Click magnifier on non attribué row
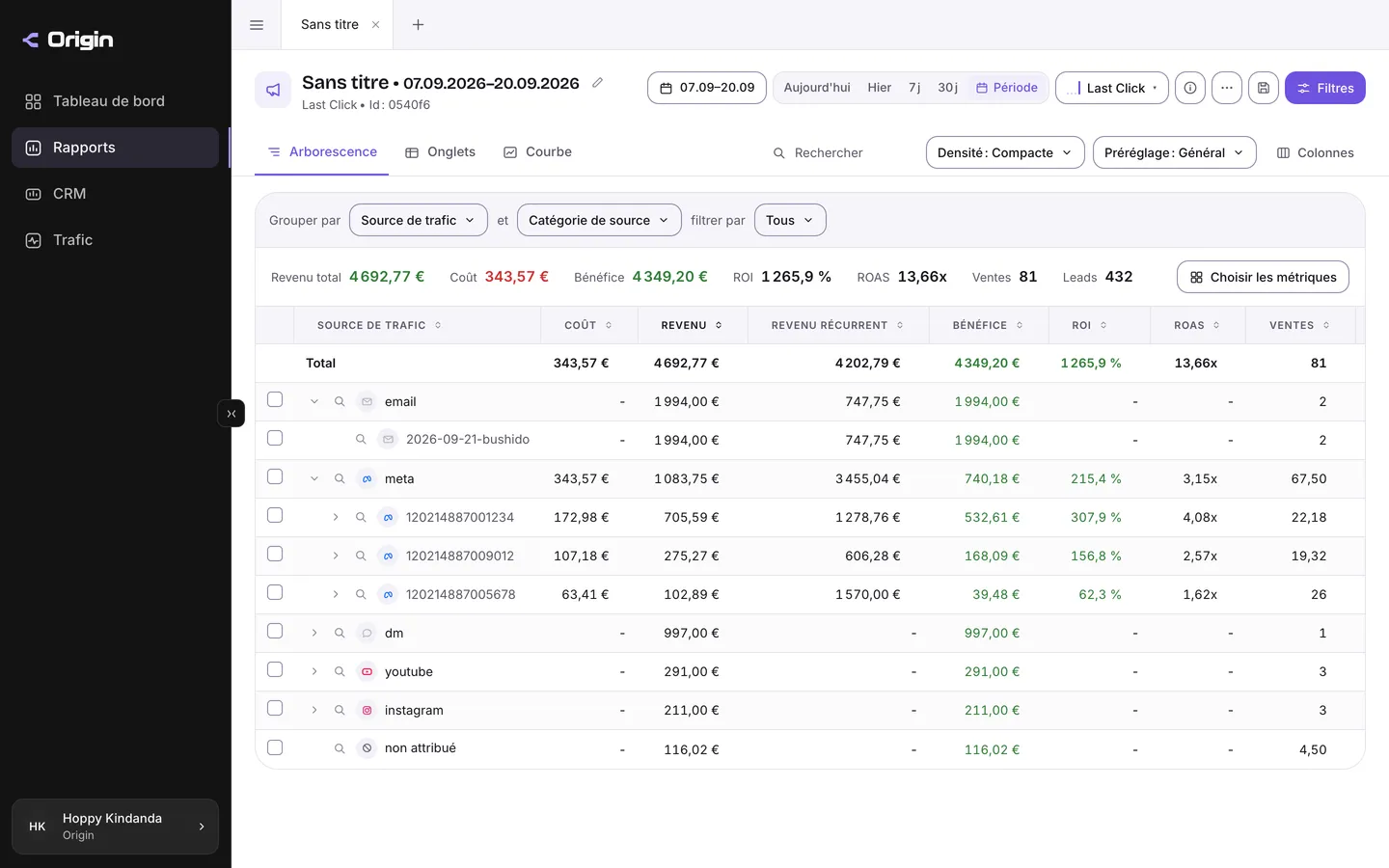Image resolution: width=1389 pixels, height=868 pixels. coord(340,748)
